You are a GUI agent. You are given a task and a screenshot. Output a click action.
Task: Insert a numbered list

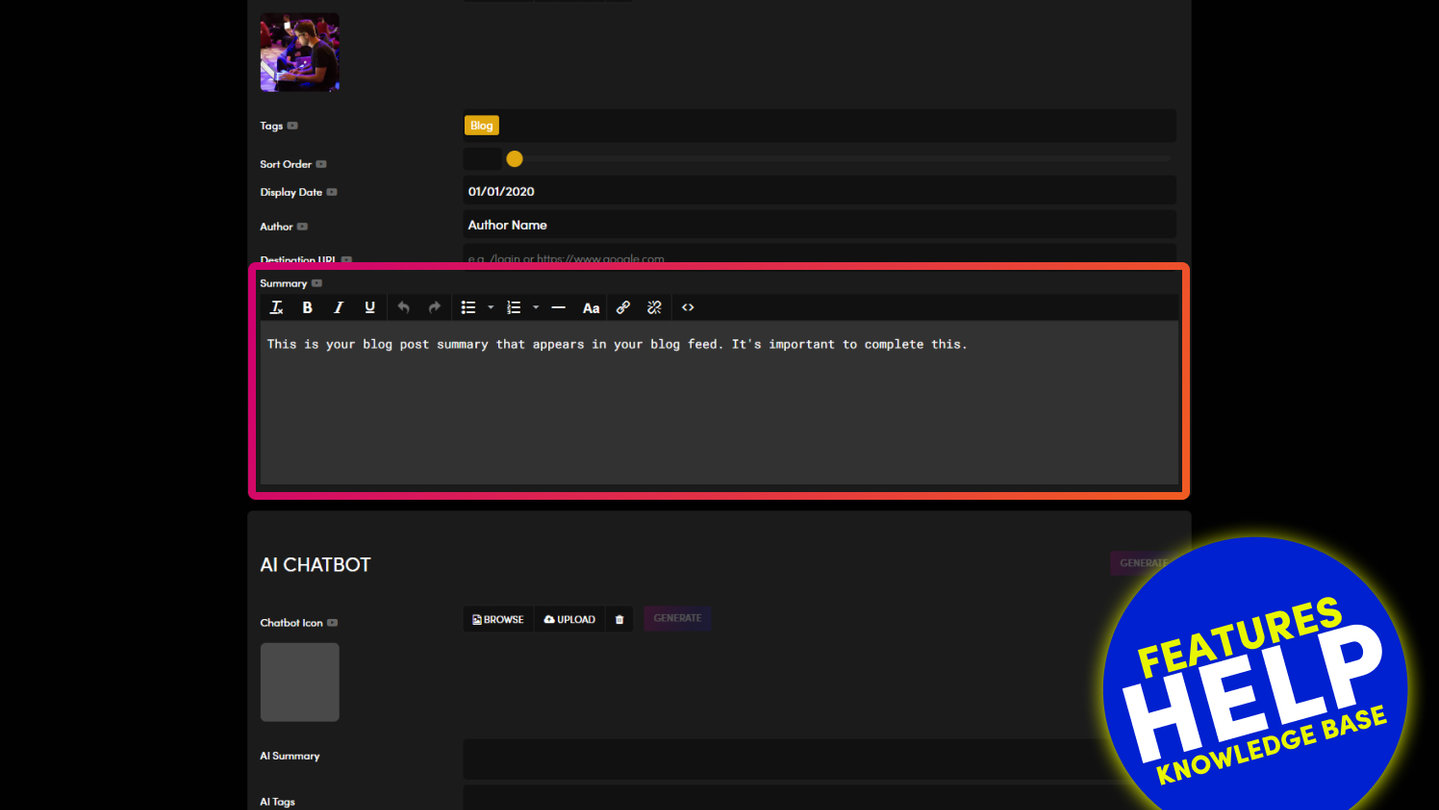pos(513,308)
